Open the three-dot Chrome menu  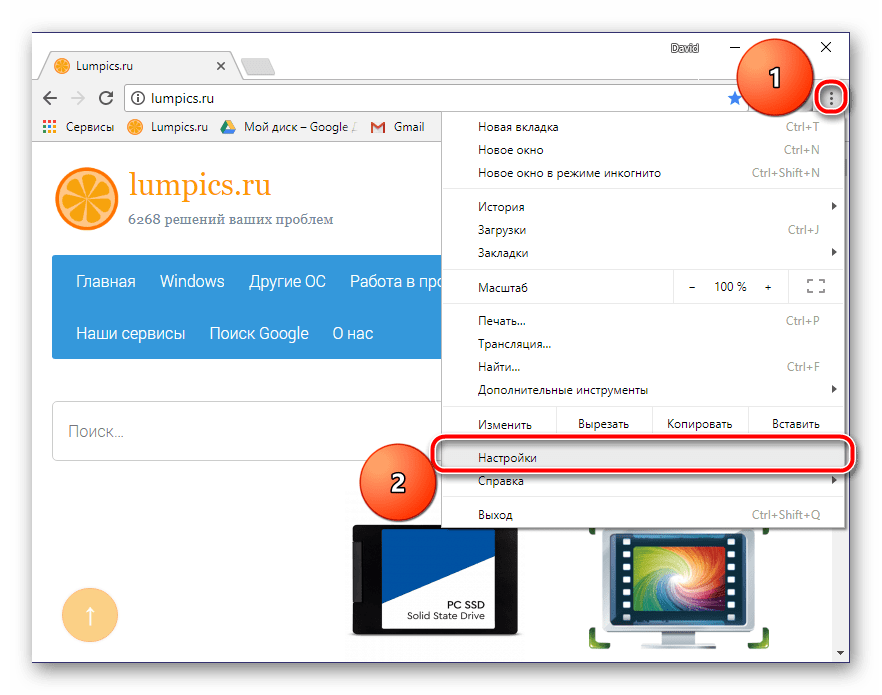(831, 98)
